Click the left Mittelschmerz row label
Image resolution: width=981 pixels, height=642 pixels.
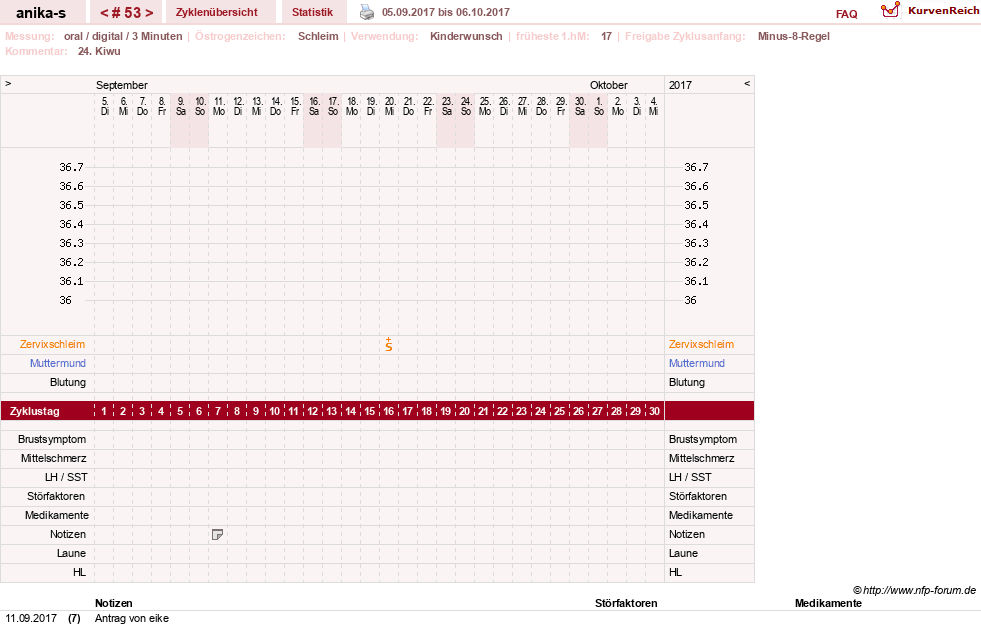pos(53,458)
